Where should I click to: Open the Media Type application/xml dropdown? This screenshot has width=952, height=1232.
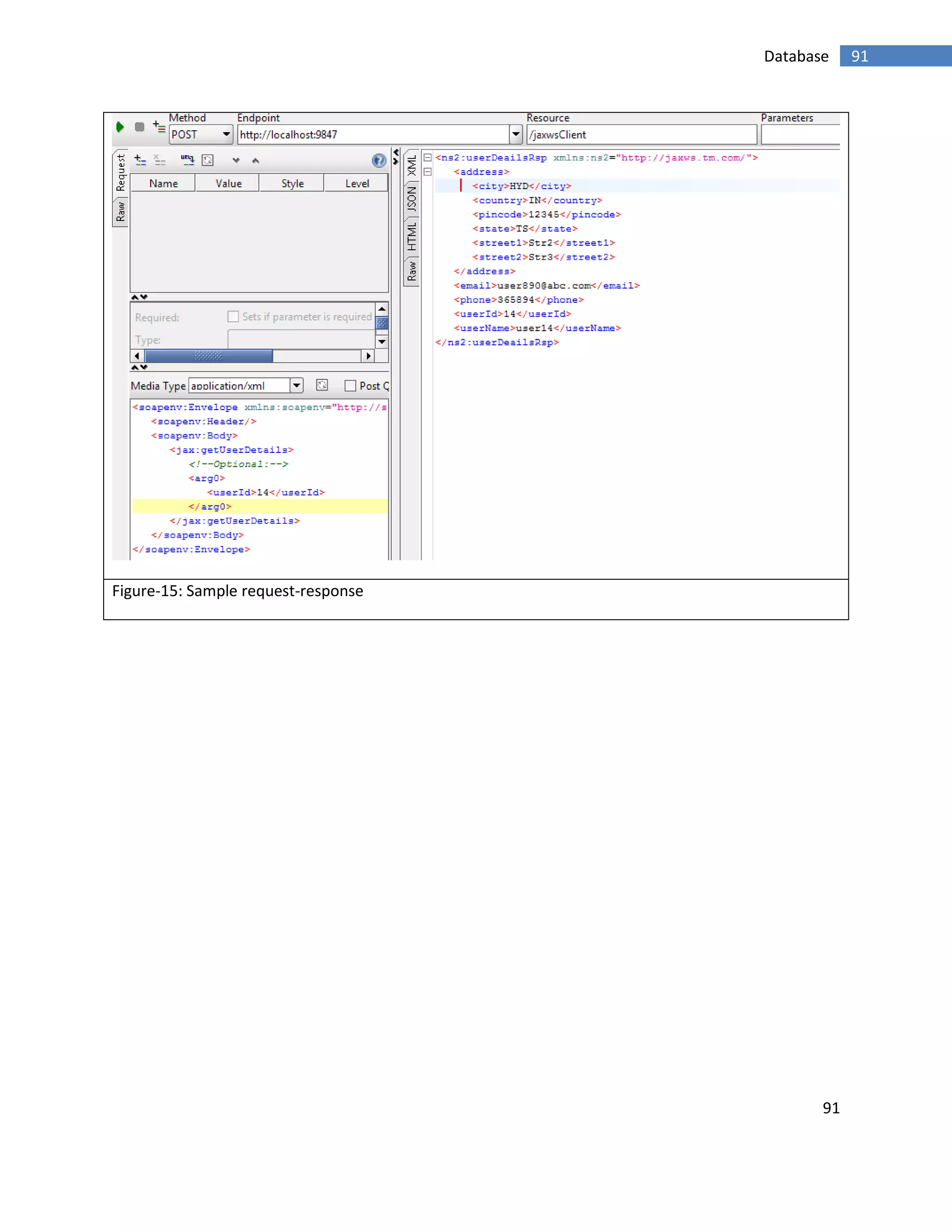click(297, 386)
